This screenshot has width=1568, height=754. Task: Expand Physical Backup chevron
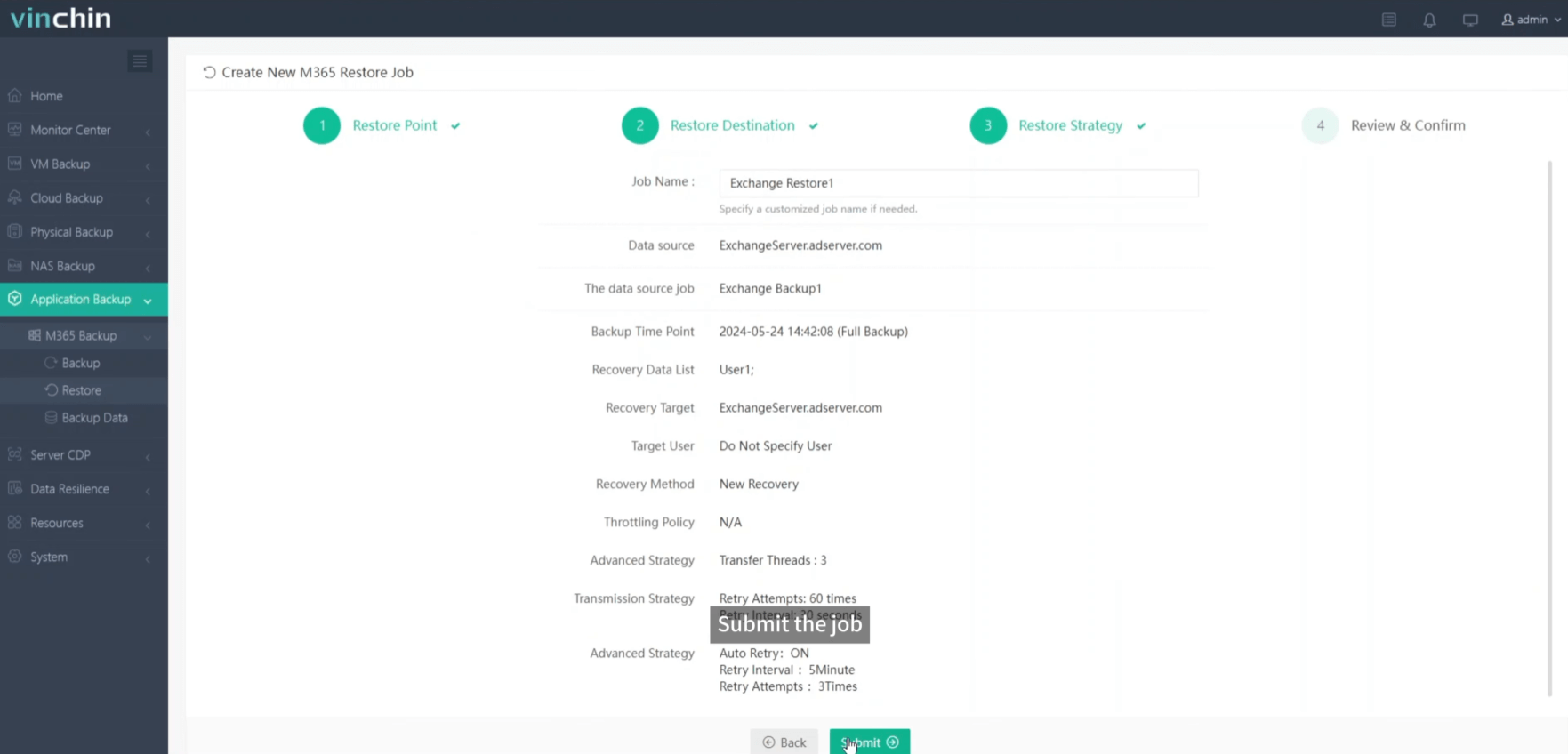click(148, 234)
